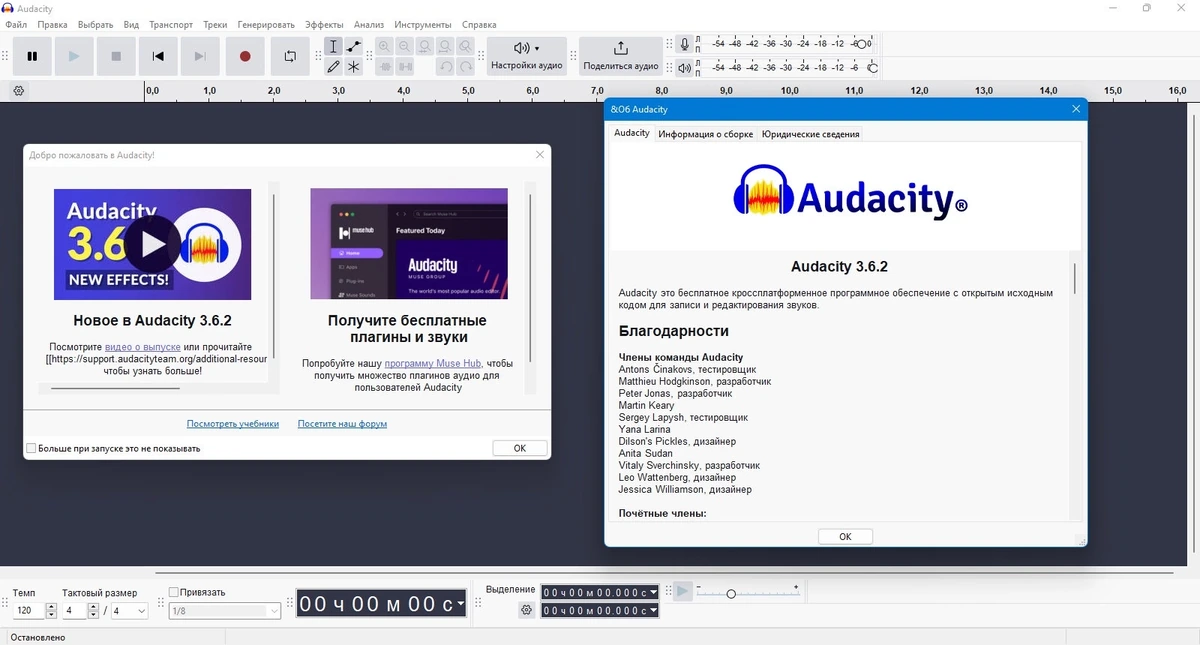Click the speaker playback meter icon
Viewport: 1200px width, 645px height.
(x=685, y=68)
